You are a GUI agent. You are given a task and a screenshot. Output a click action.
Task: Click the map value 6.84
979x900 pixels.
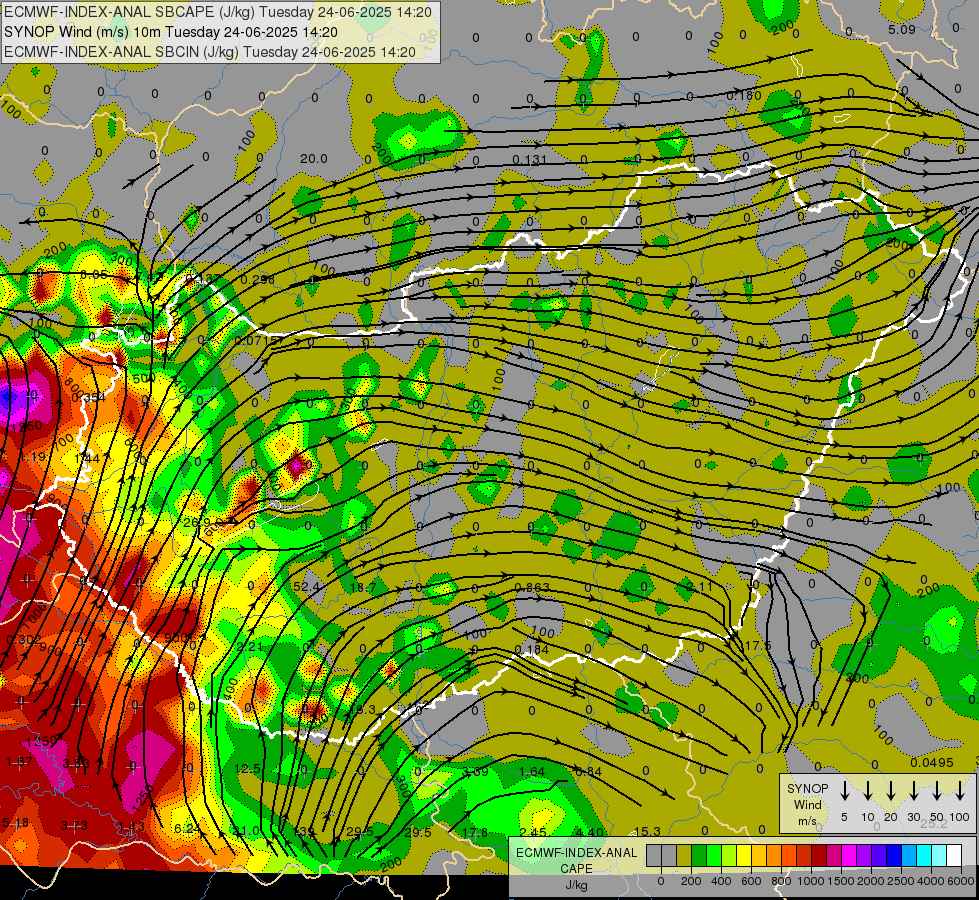(588, 772)
